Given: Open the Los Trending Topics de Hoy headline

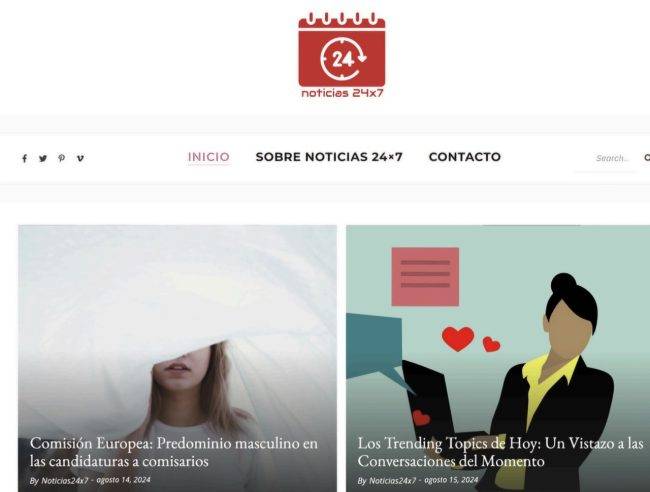Looking at the screenshot, I should (x=500, y=452).
